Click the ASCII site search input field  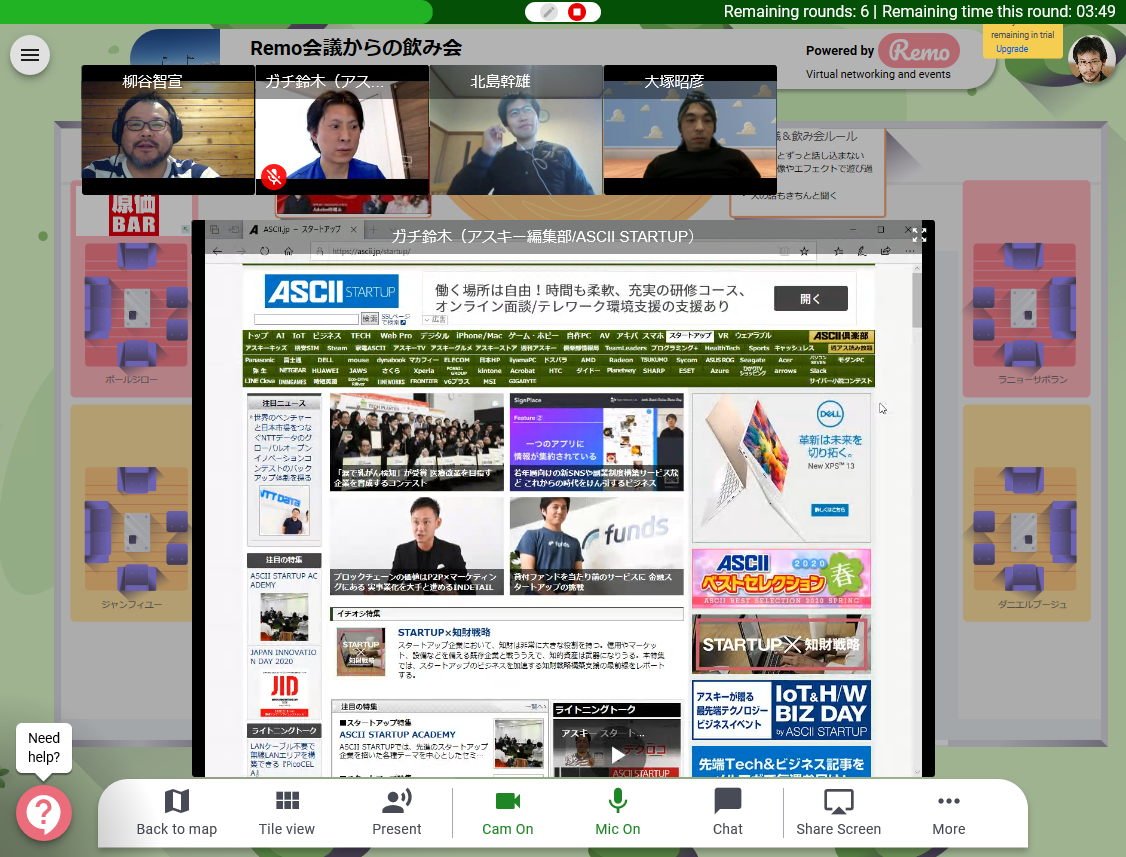[306, 318]
